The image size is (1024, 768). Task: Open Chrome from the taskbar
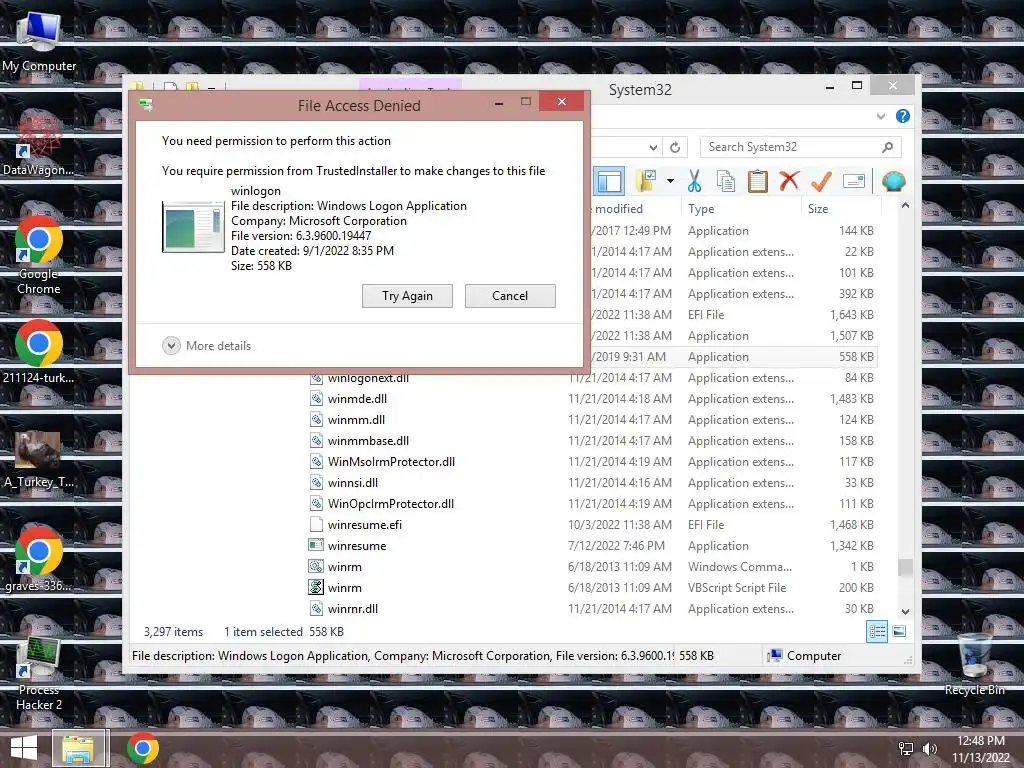tap(142, 748)
